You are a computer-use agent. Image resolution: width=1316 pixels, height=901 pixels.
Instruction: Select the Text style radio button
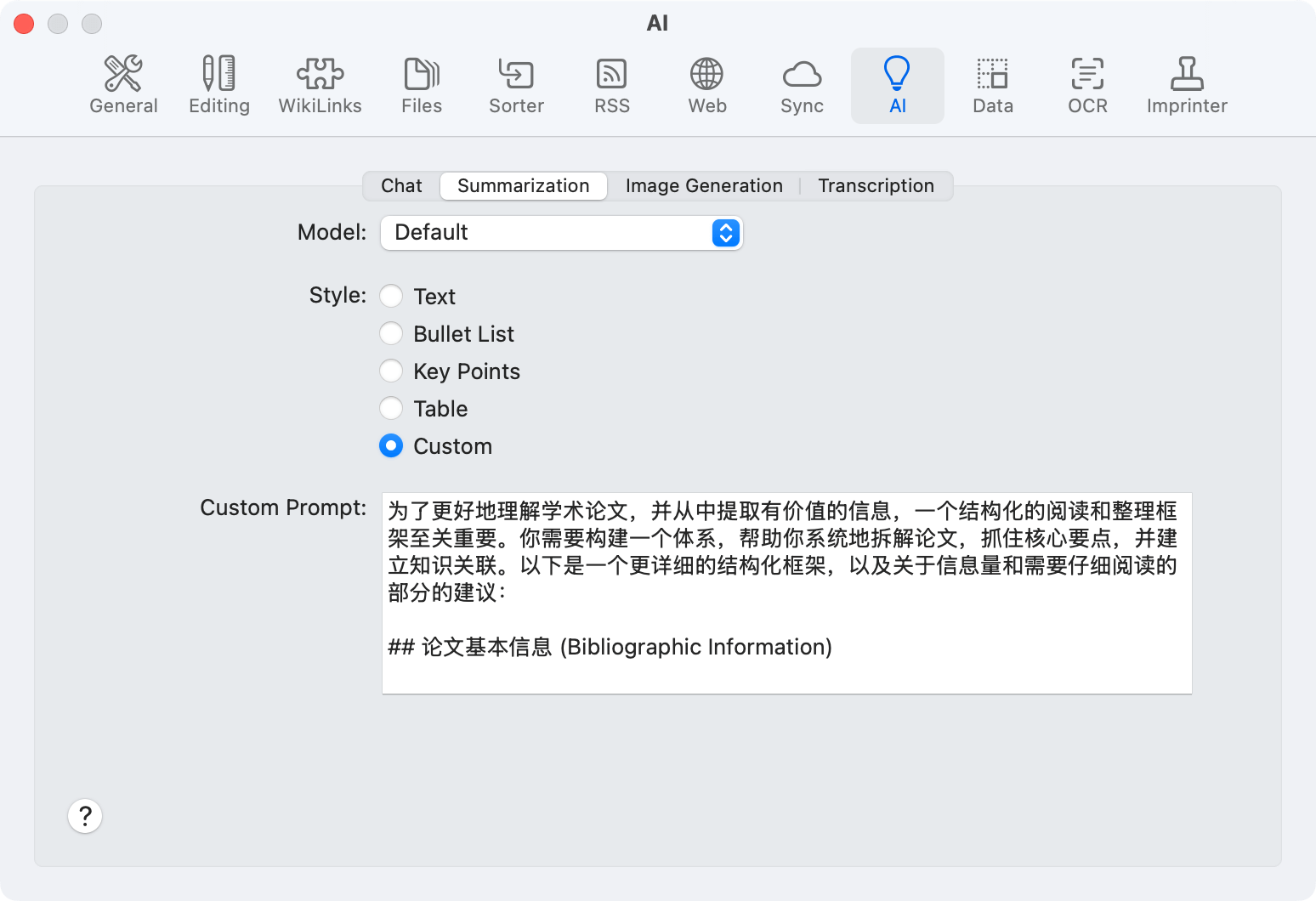tap(391, 296)
